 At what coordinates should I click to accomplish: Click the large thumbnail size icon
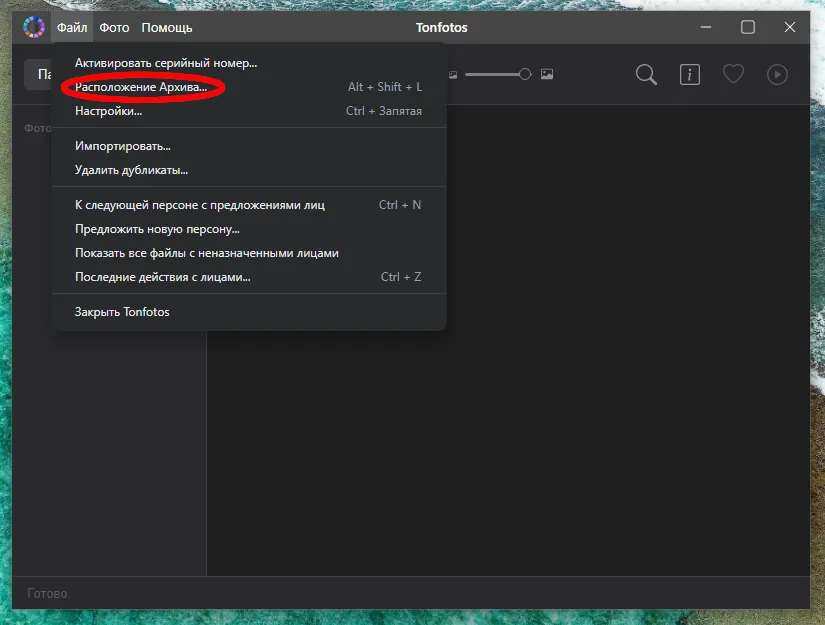point(547,74)
